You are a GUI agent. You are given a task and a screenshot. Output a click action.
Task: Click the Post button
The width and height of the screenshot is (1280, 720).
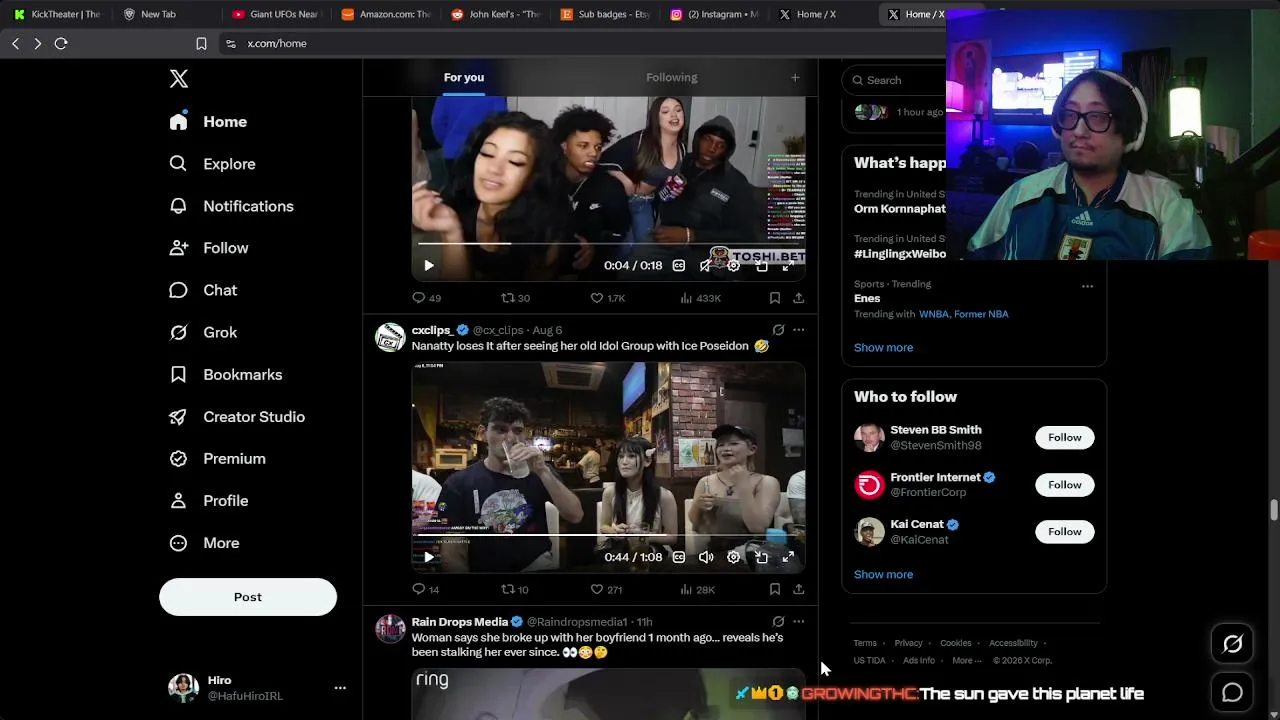point(248,597)
